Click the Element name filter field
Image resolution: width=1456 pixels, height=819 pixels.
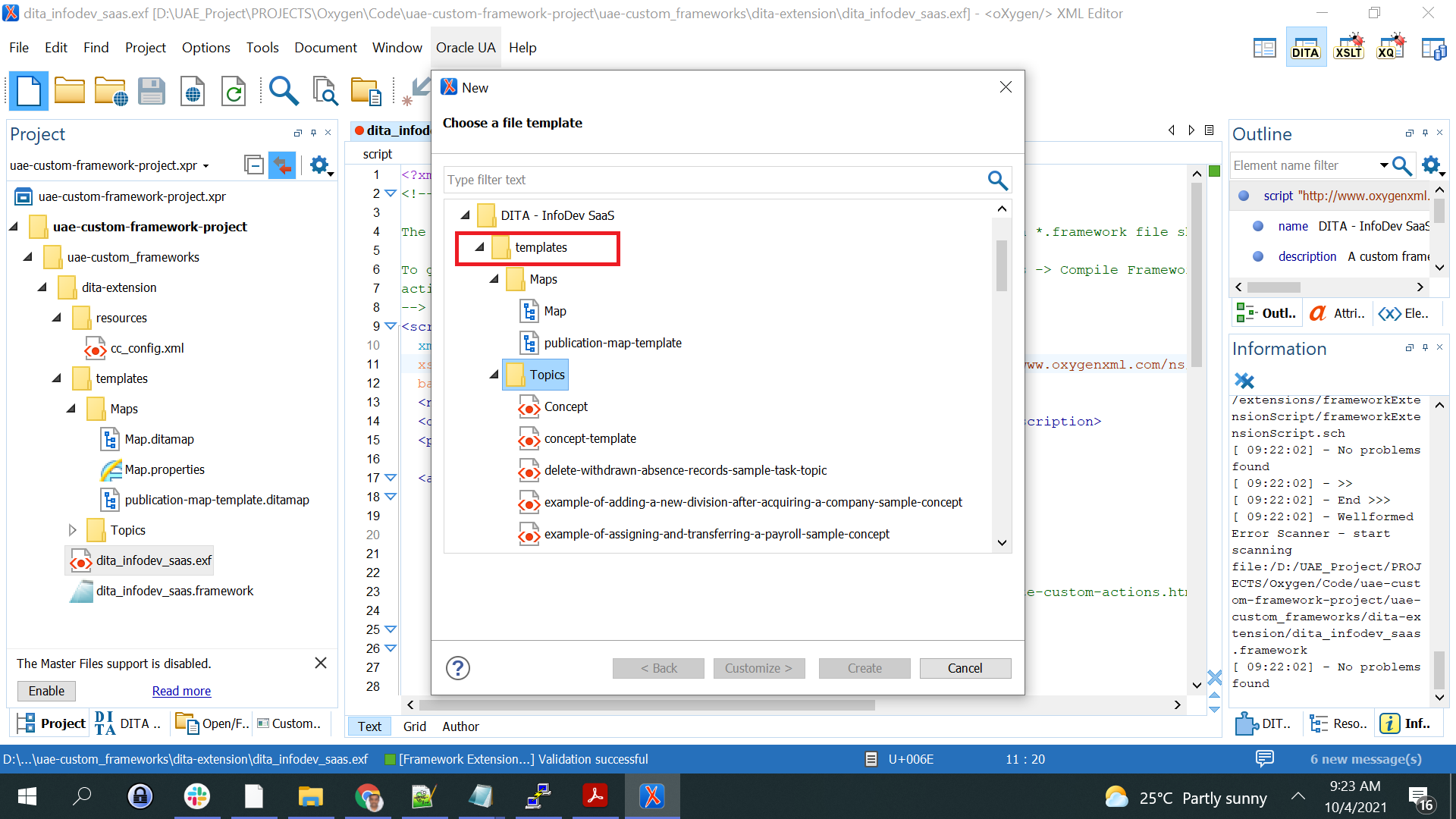[1303, 165]
